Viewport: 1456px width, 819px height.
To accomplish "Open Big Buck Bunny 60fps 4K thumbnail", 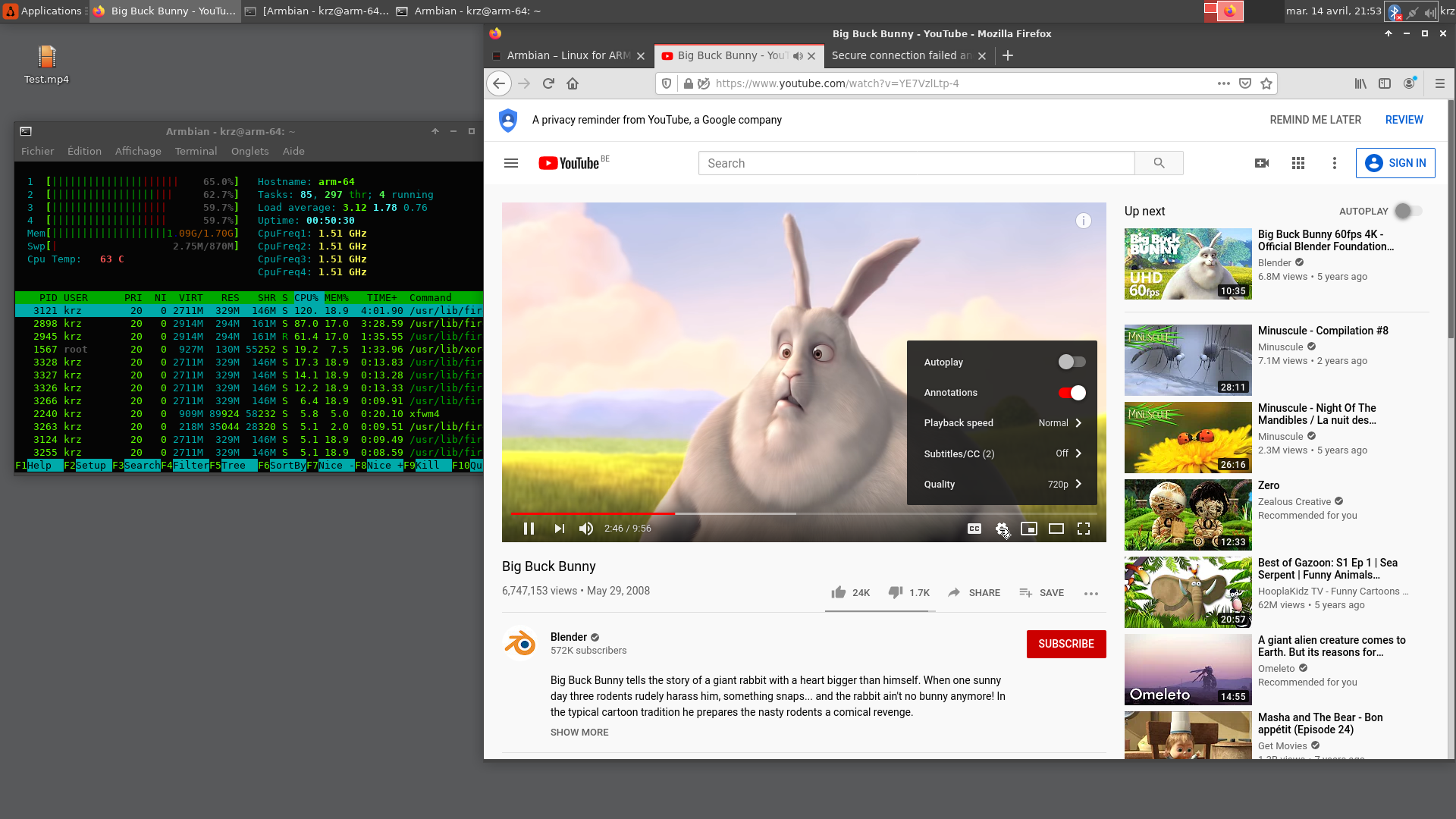I will click(1188, 264).
